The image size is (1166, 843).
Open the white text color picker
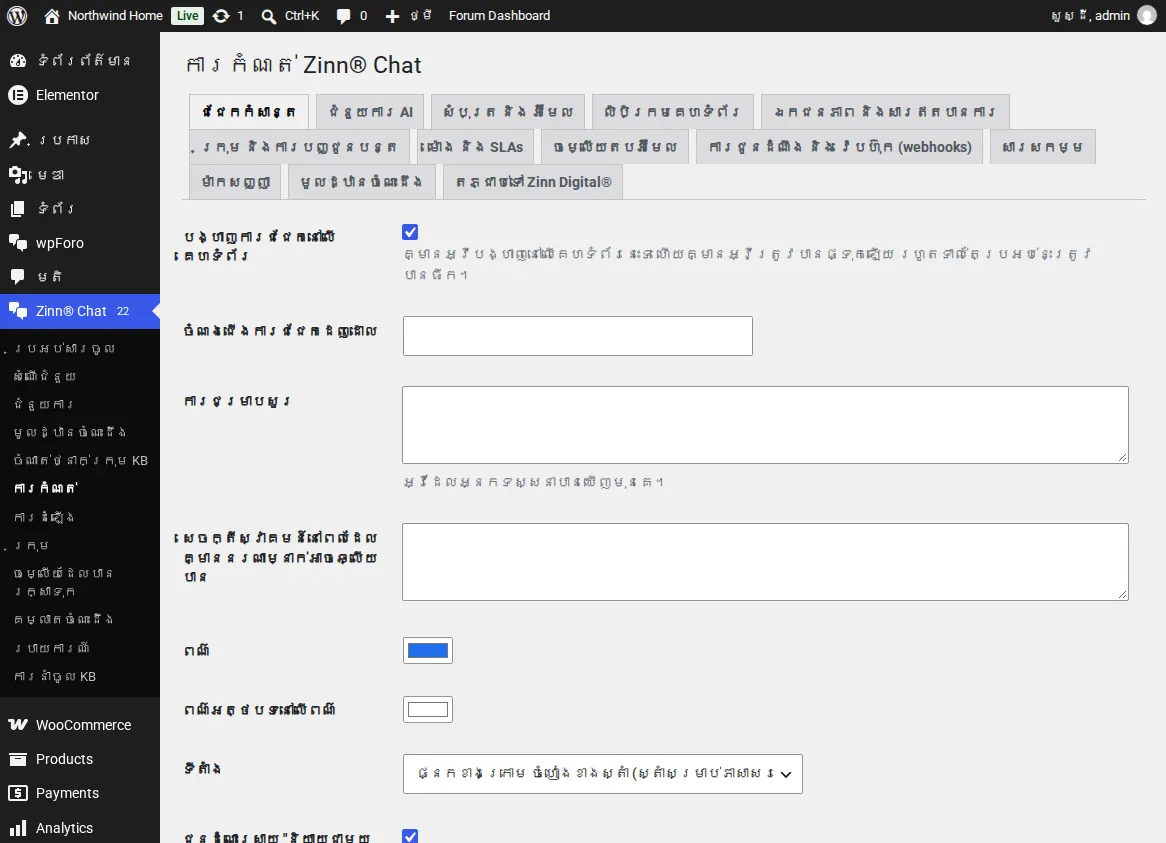428,709
